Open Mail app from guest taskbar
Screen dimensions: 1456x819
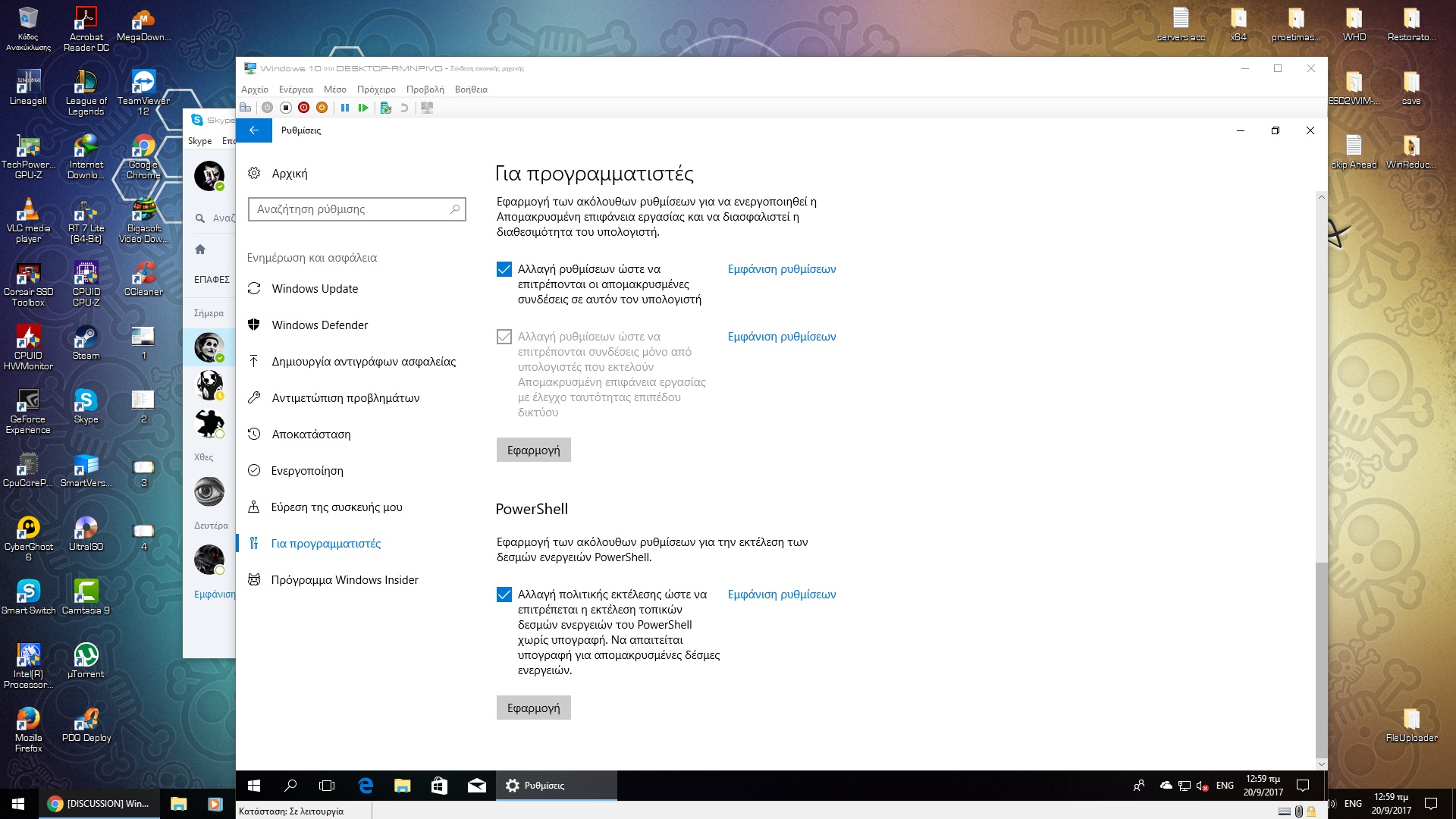click(x=477, y=786)
